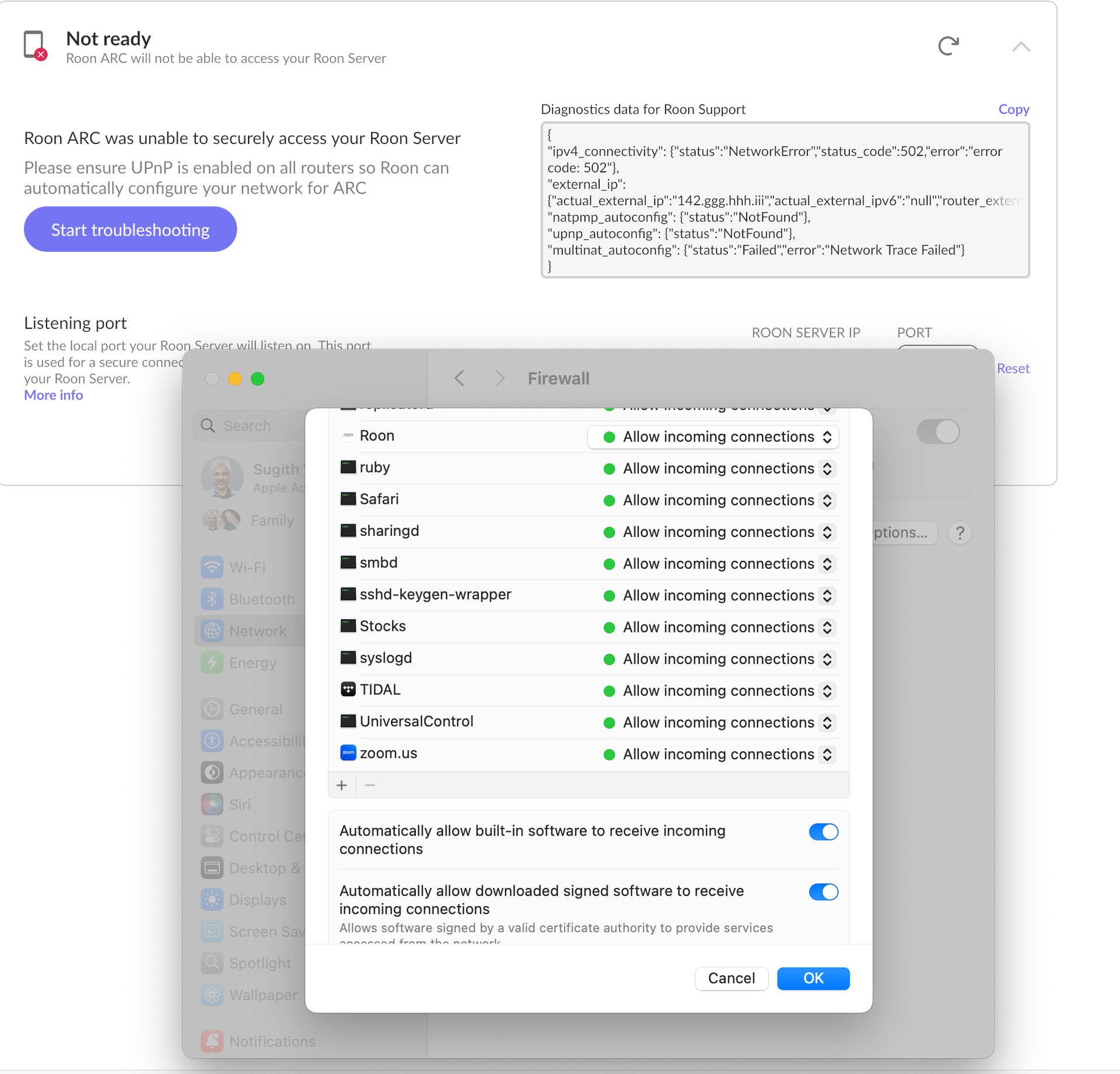Click the TIDAL app icon
This screenshot has height=1074, width=1120.
(348, 689)
